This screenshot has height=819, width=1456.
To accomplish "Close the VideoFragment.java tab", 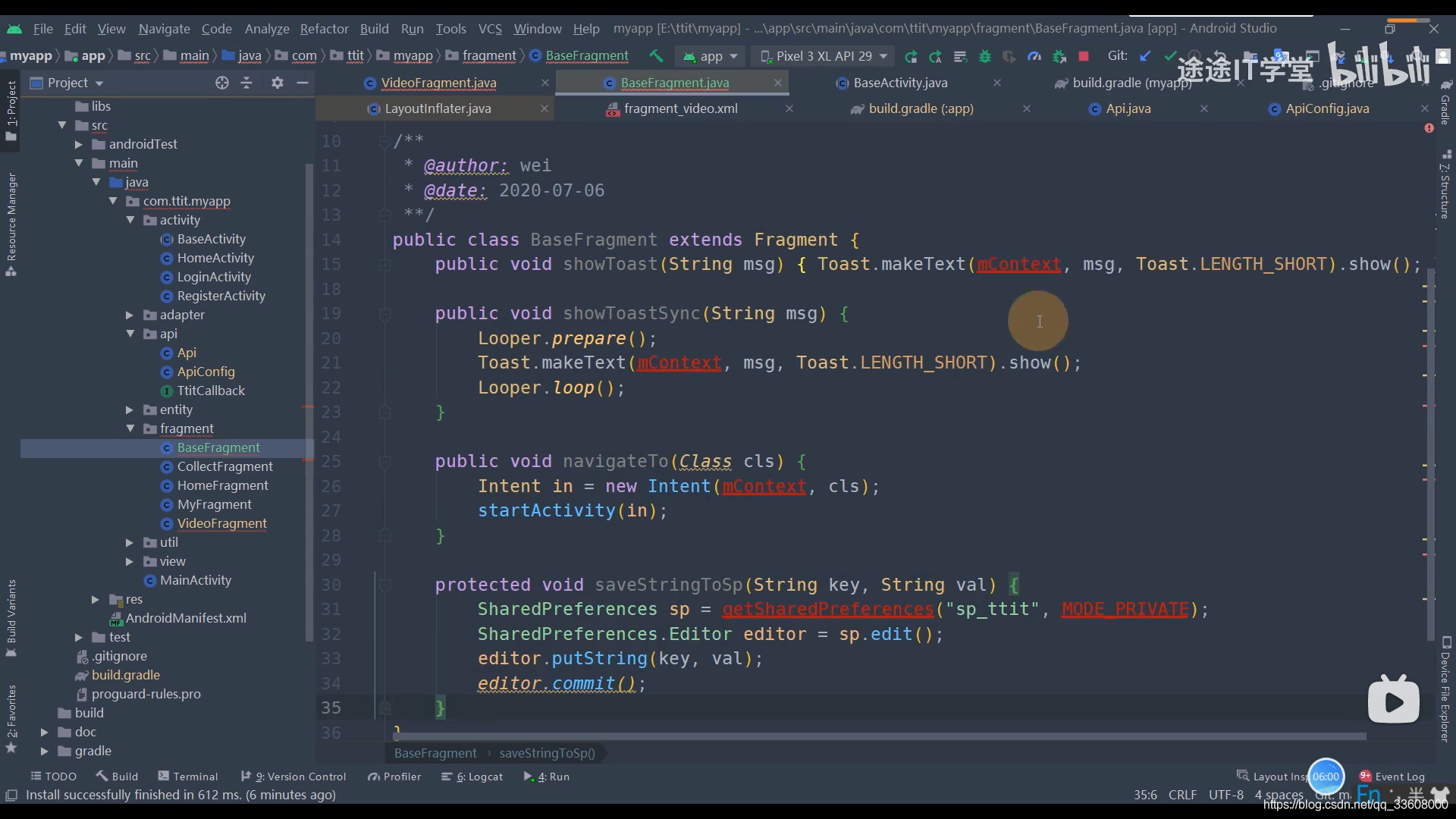I will (544, 83).
